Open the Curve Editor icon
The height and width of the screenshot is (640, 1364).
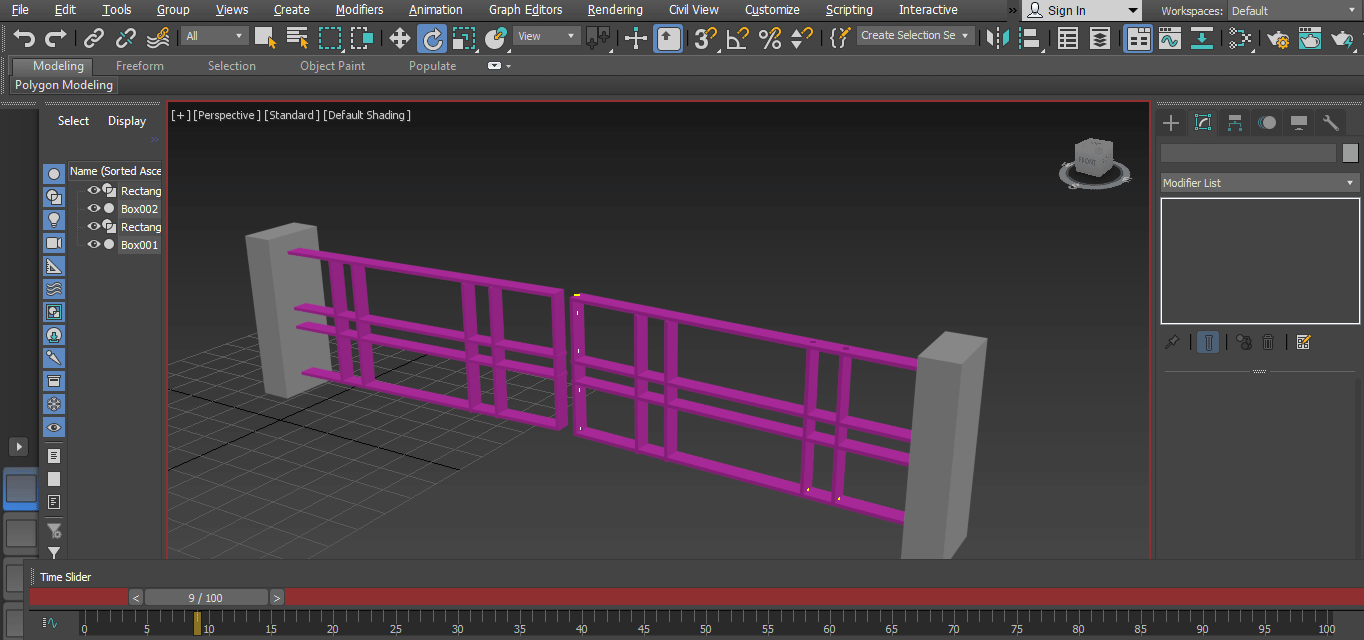(x=1170, y=38)
